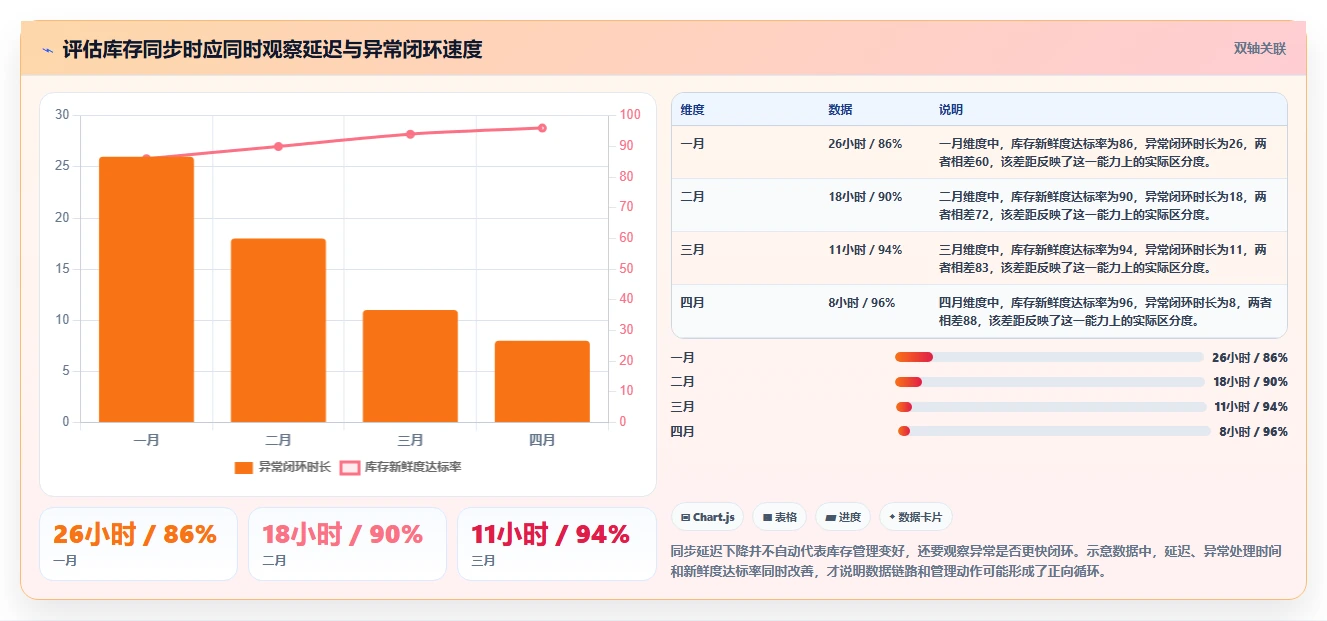Click the lightning icon beside the card title

pos(47,49)
